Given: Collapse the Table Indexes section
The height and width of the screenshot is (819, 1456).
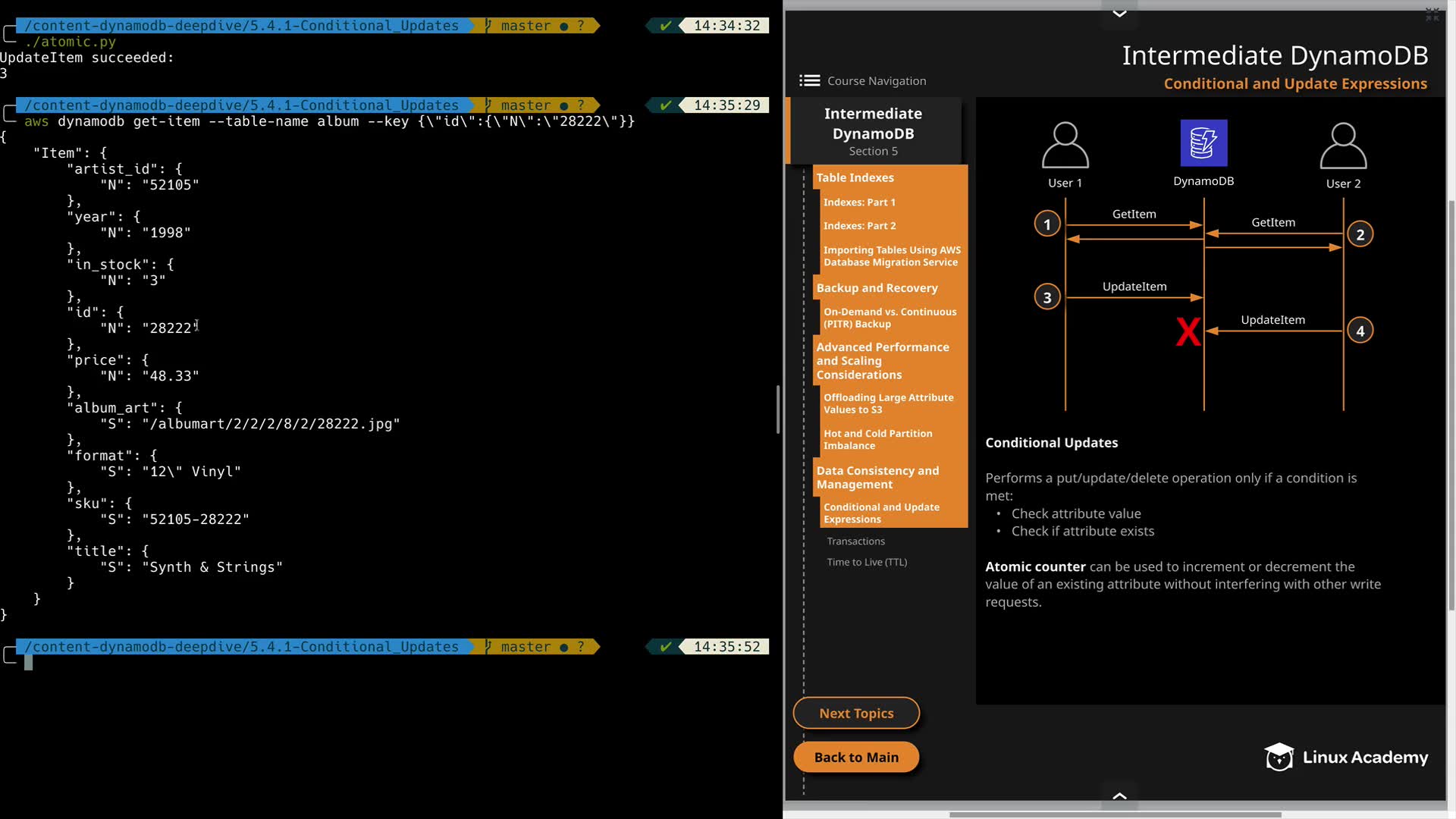Looking at the screenshot, I should 855,177.
